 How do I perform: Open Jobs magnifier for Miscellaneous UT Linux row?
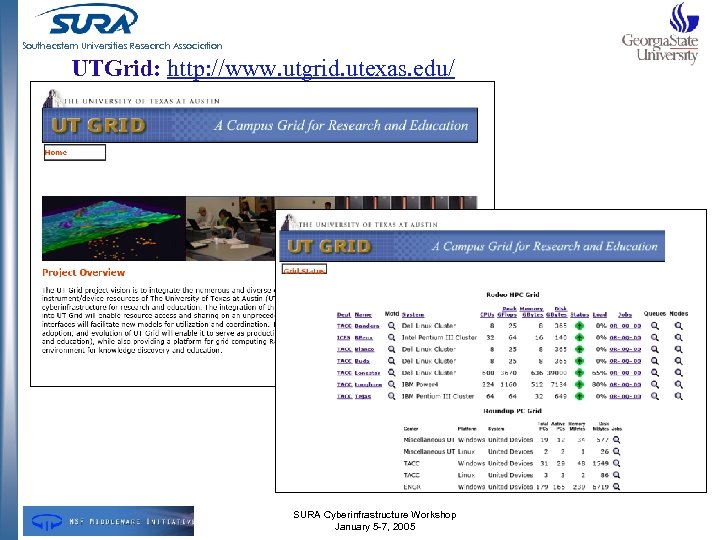tap(616, 451)
